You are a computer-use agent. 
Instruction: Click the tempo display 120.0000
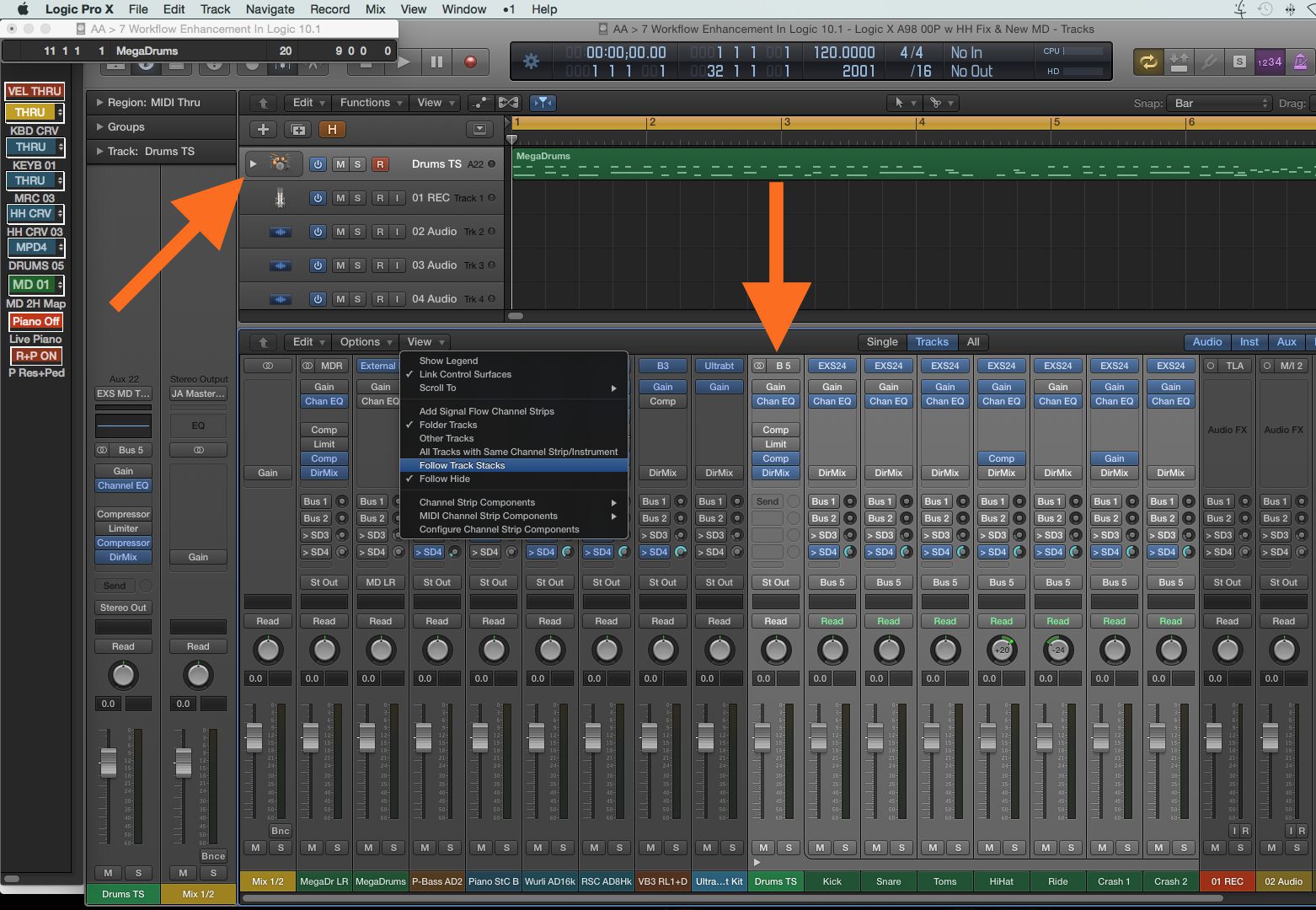point(844,52)
